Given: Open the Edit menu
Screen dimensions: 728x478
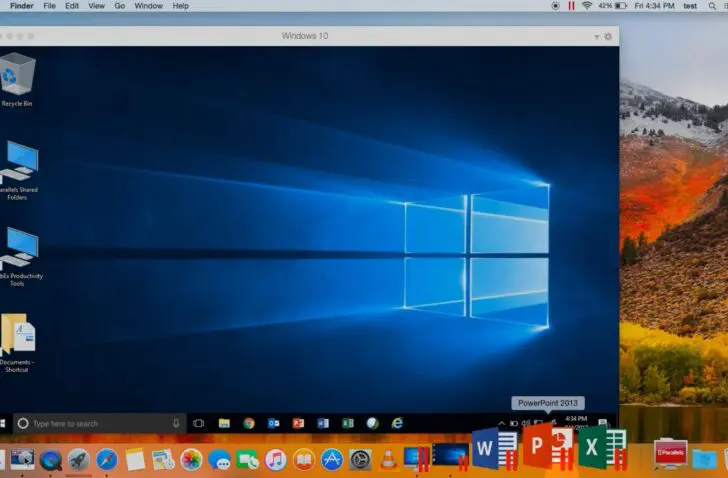Looking at the screenshot, I should click(x=72, y=6).
